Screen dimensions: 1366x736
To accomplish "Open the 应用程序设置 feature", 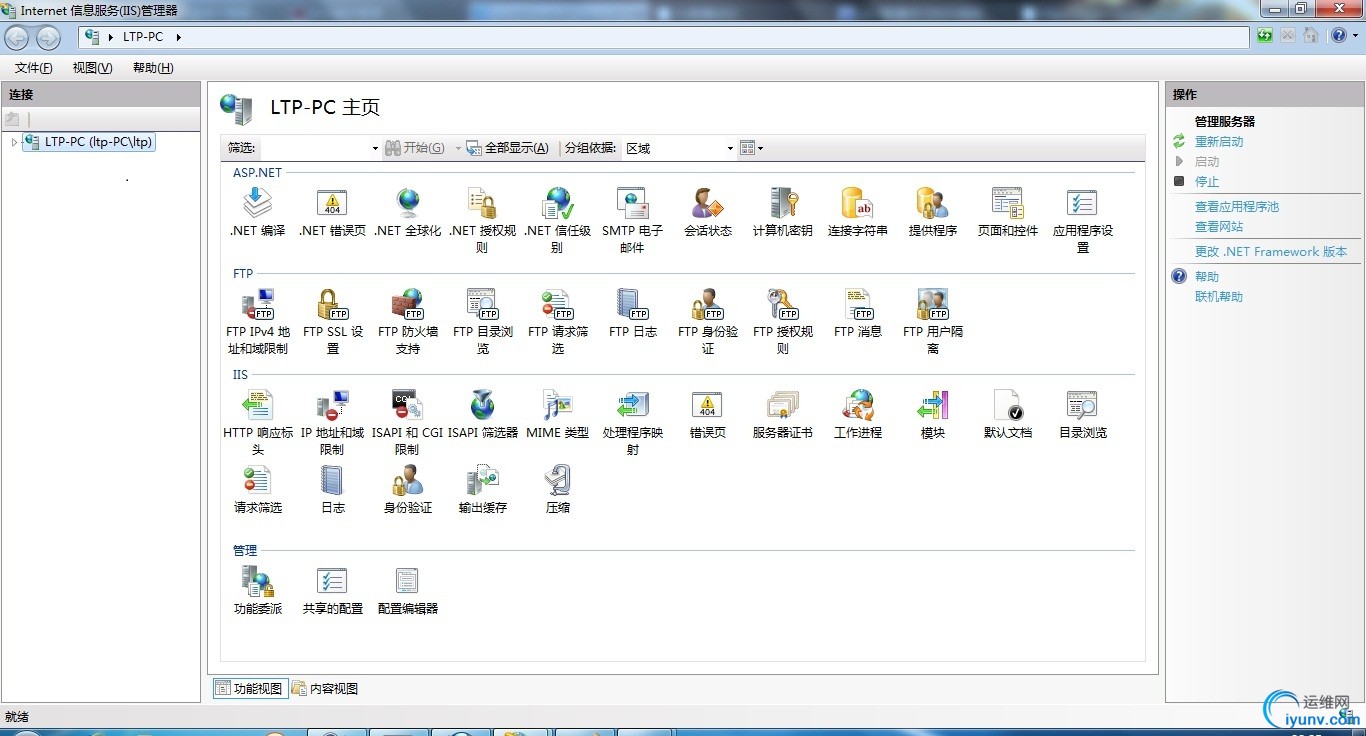I will pyautogui.click(x=1082, y=220).
